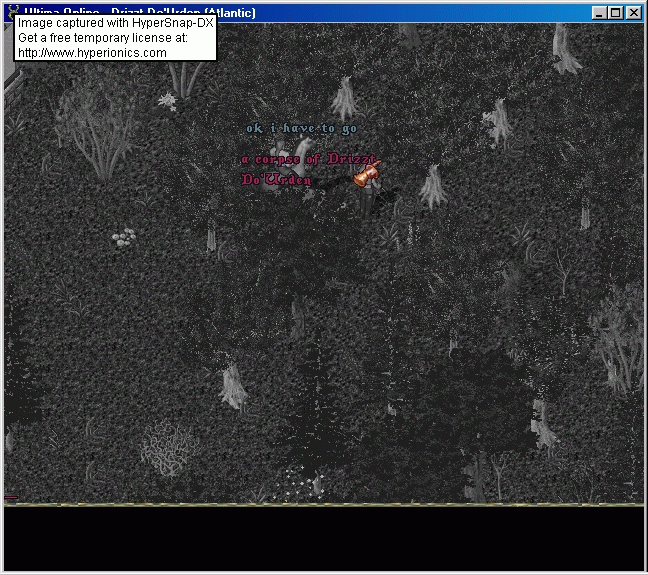Screen dimensions: 648x575
Task: Open the hyperionics.com URL in the overlay
Action: 92,53
